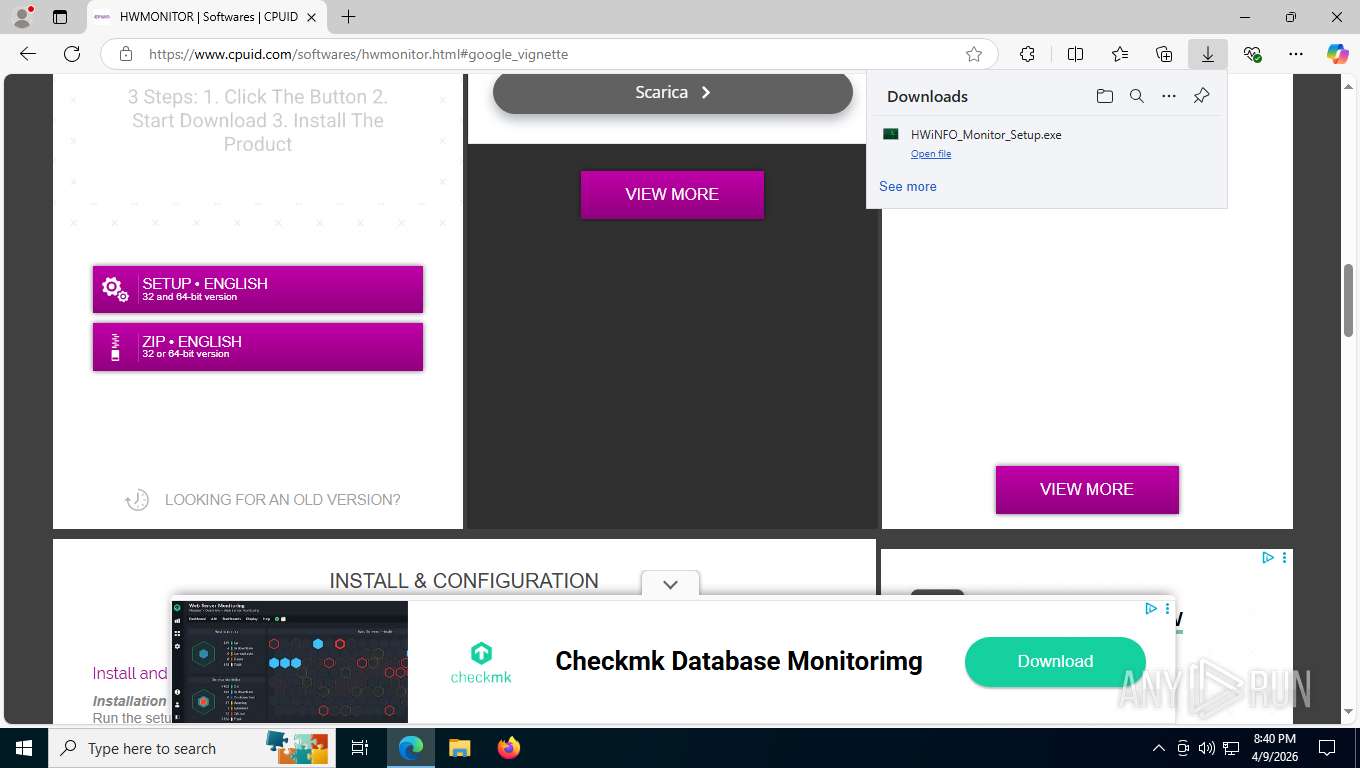
Task: Search downloads magnifier icon
Action: point(1136,96)
